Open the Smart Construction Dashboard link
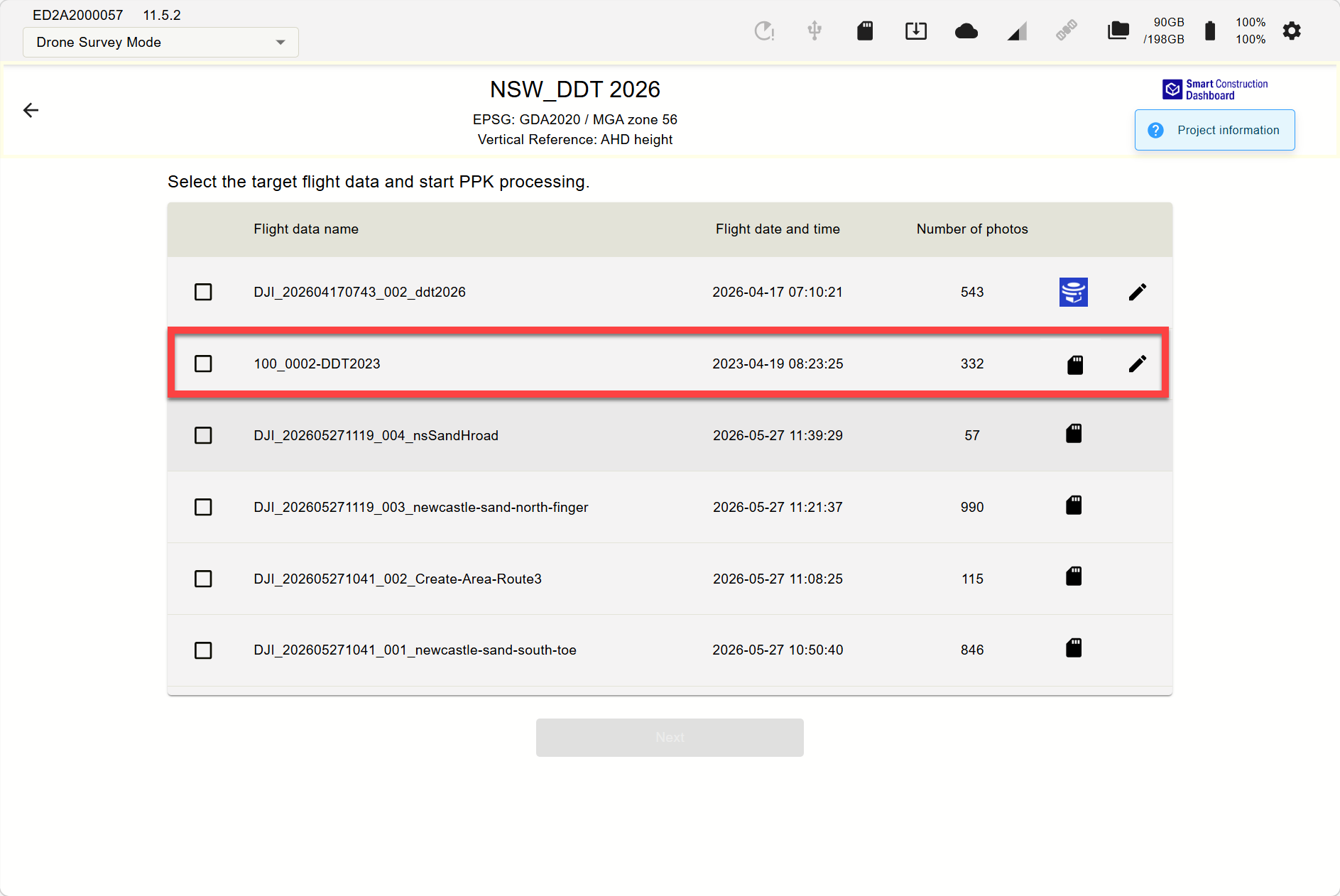1340x896 pixels. click(1215, 89)
